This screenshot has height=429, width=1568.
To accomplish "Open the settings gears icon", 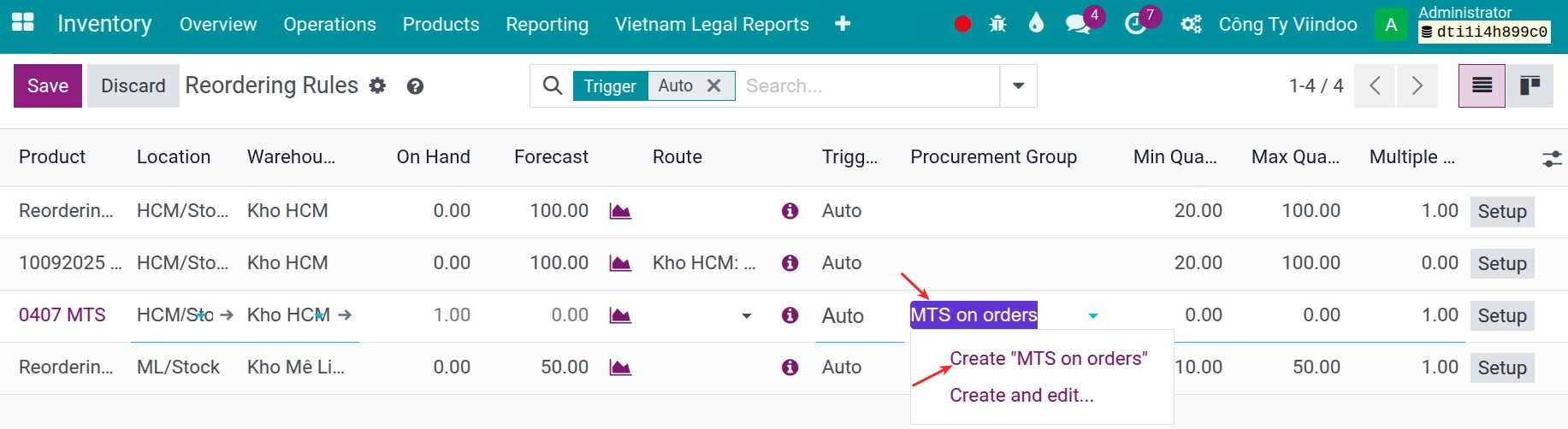I will (x=1191, y=24).
